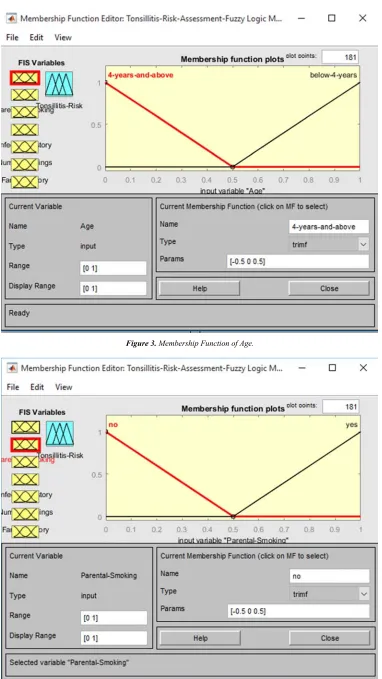
Task: Click the 'Ready' status bar text
Action: (19, 313)
